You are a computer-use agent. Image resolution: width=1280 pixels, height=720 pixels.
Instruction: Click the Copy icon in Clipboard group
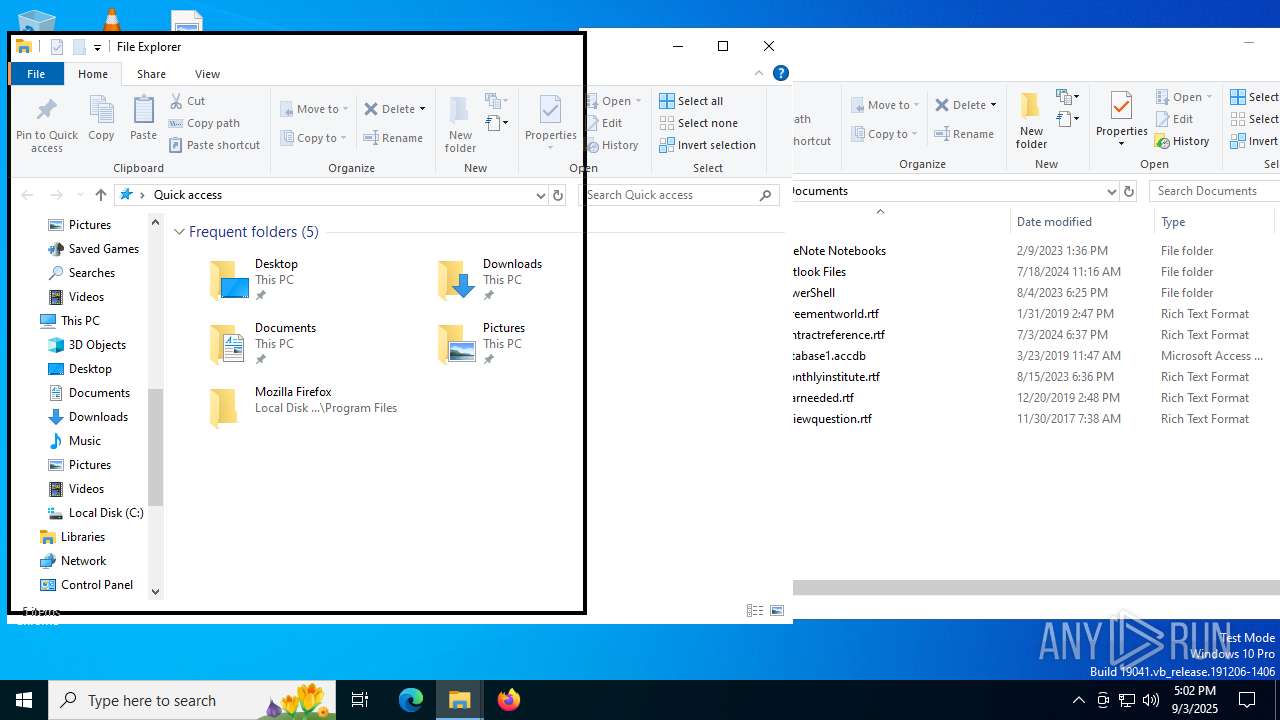tap(101, 109)
